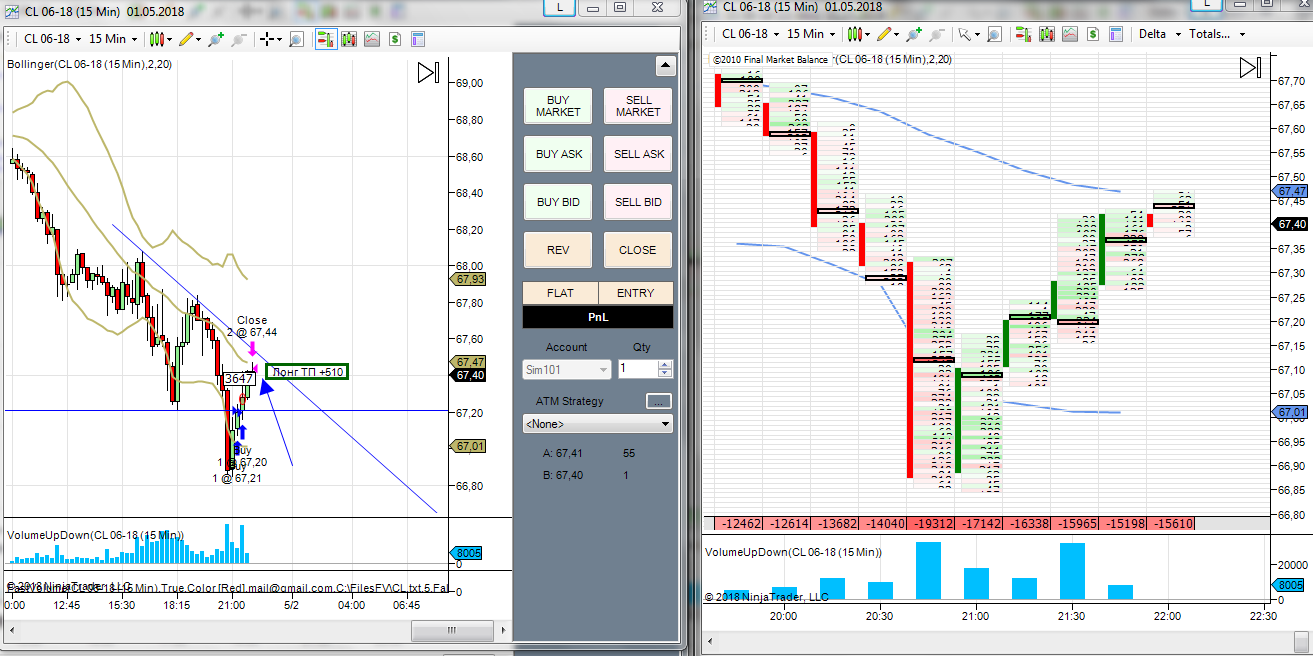Activate zoom frame magnifier in right chart toolbar
The height and width of the screenshot is (656, 1313).
[994, 33]
